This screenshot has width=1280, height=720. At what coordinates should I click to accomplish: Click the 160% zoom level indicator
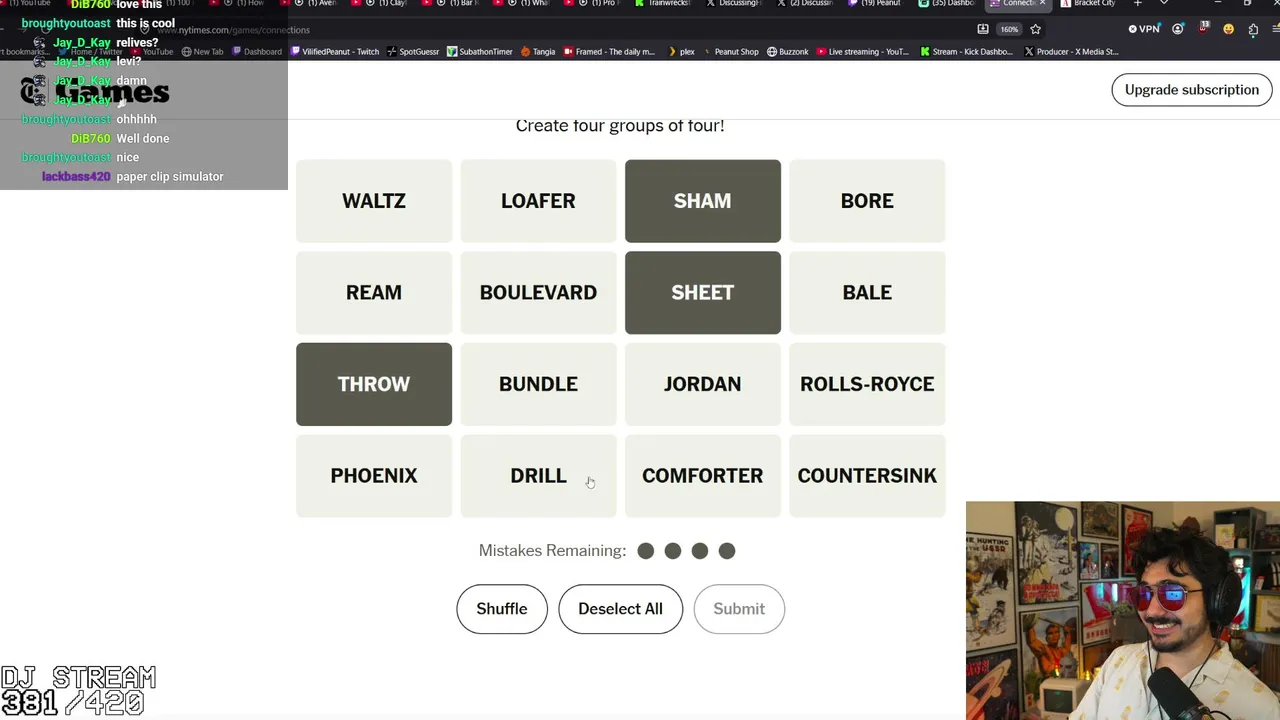(1010, 30)
